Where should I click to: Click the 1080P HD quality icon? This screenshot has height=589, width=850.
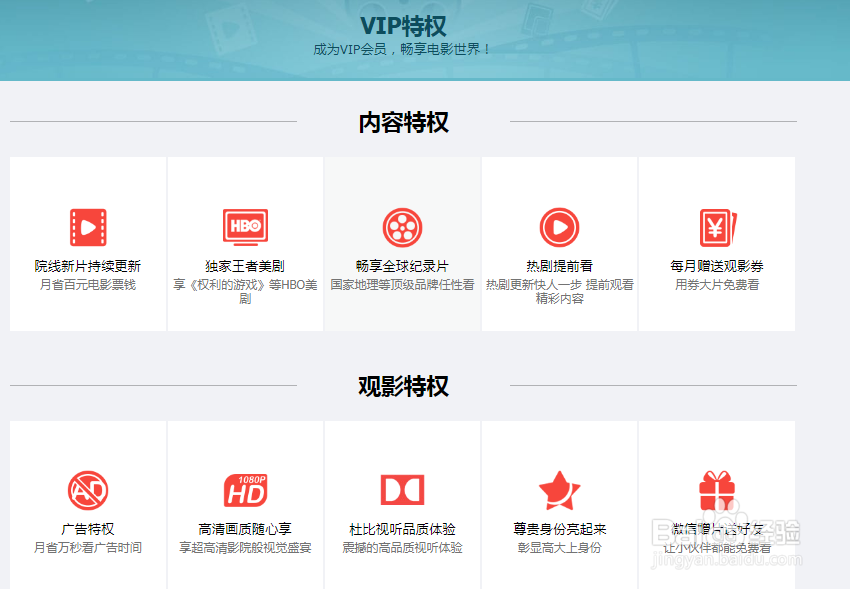(245, 490)
